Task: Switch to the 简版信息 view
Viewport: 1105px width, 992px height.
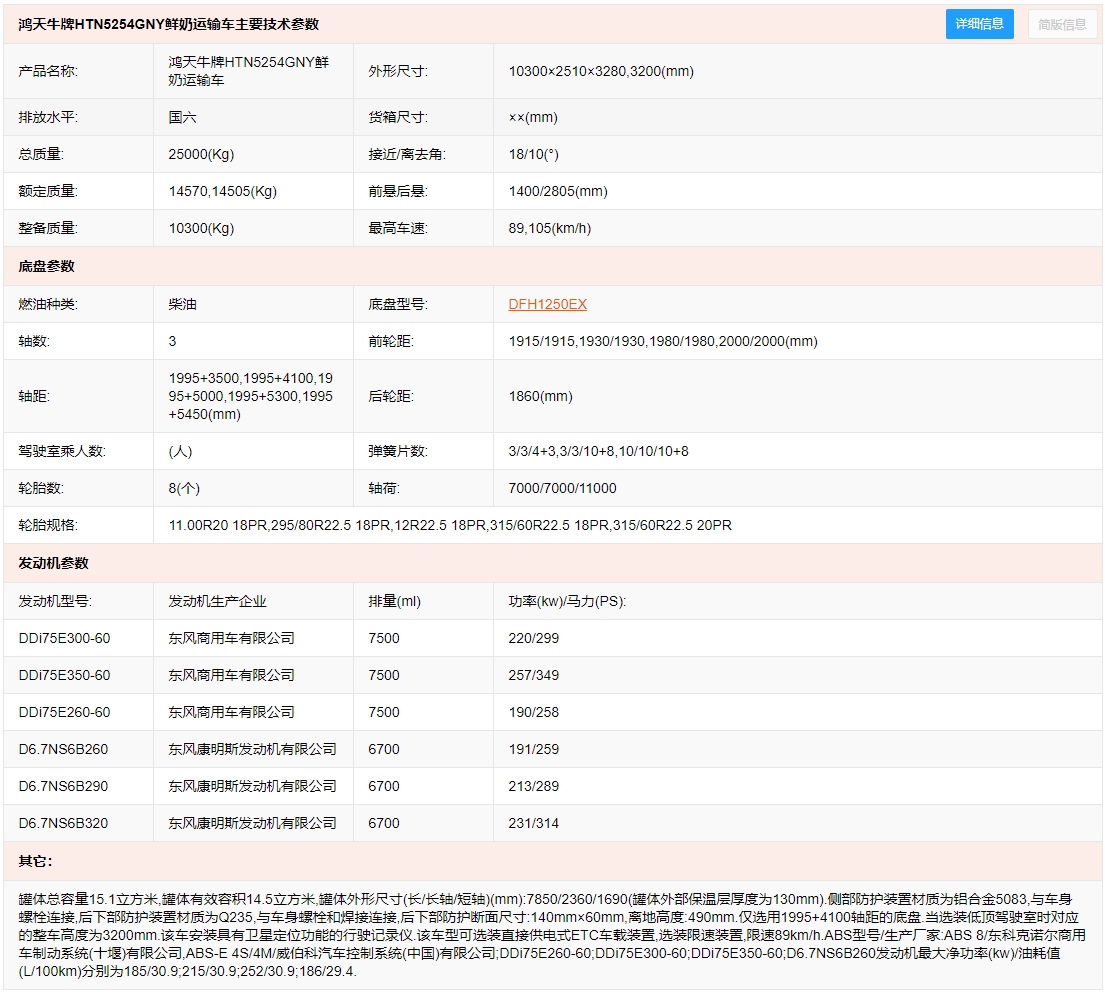Action: (1062, 24)
